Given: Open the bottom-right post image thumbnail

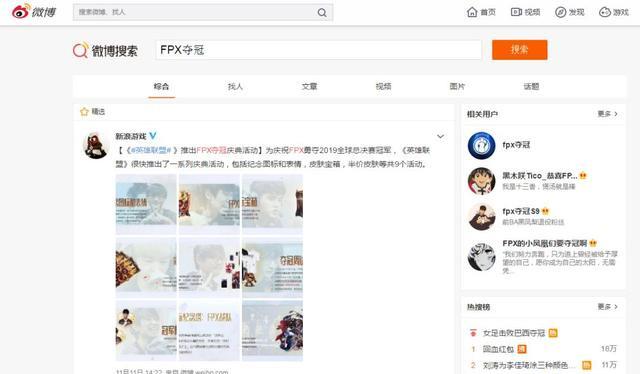Looking at the screenshot, I should point(272,330).
